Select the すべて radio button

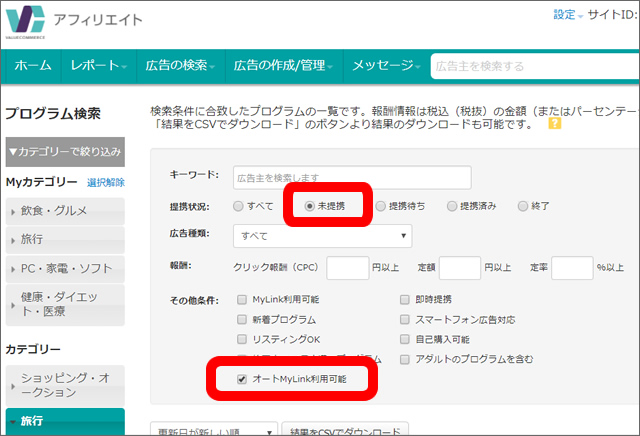point(237,206)
